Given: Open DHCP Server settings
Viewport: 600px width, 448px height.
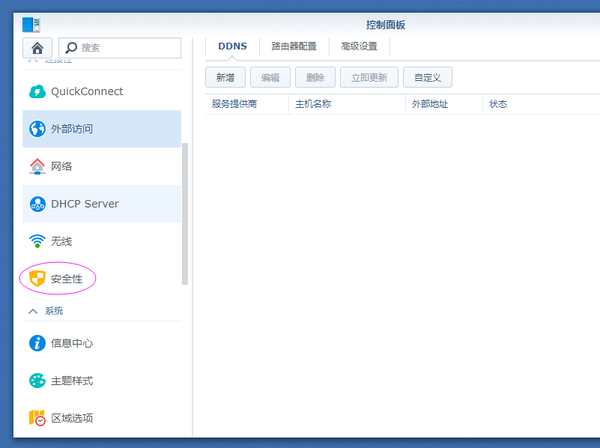Looking at the screenshot, I should tap(101, 204).
